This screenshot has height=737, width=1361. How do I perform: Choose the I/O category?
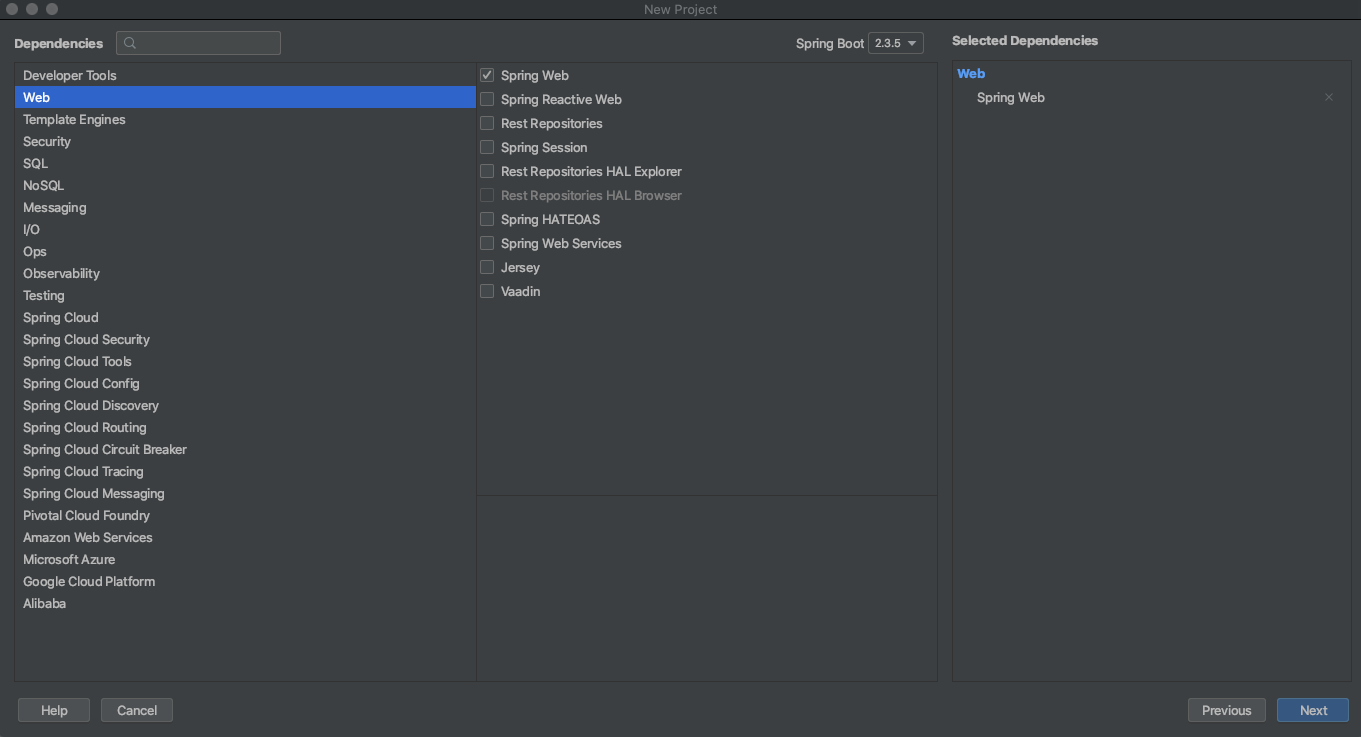pos(245,229)
